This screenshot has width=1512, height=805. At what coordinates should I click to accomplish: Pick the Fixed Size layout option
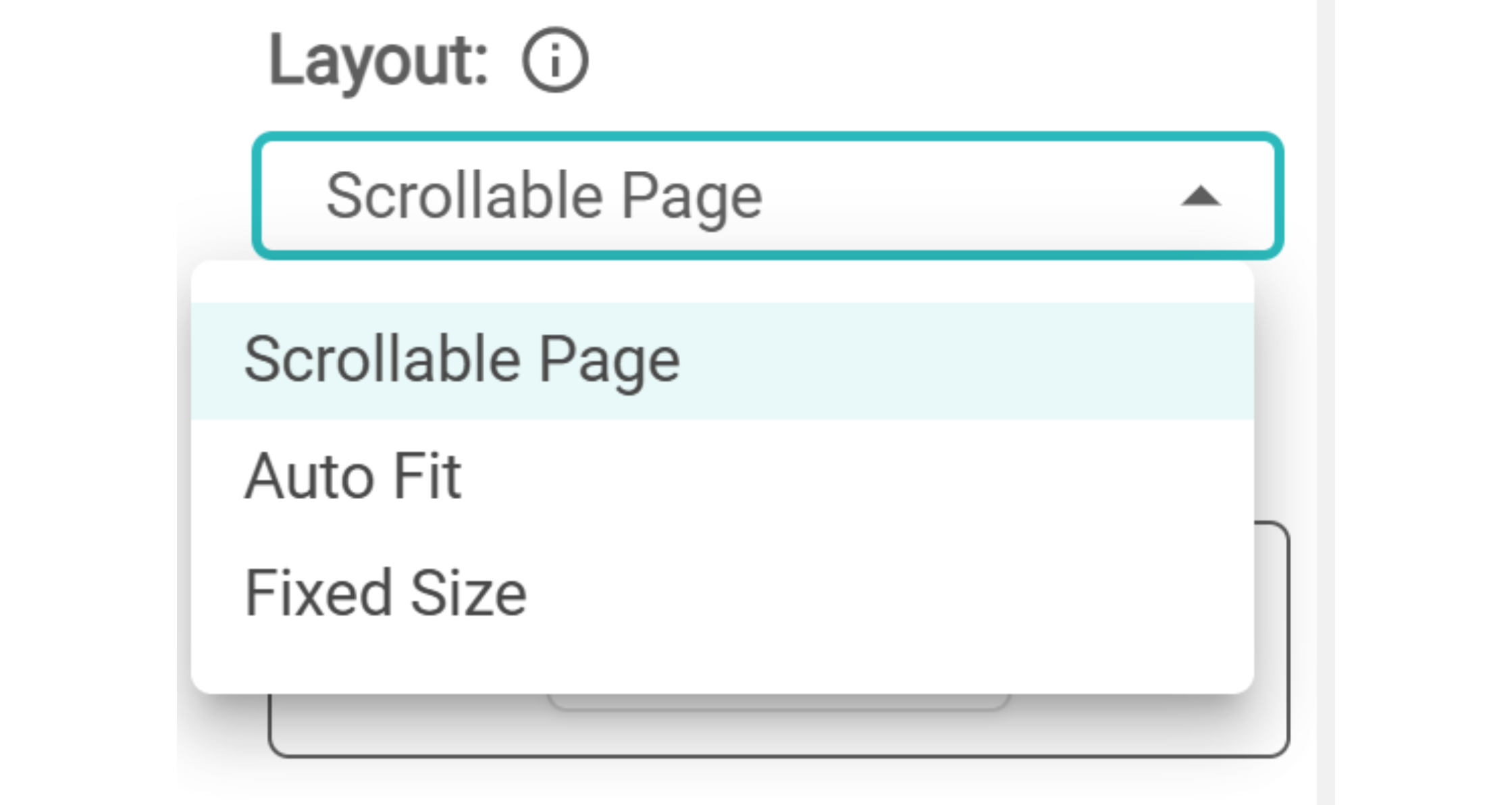point(386,594)
